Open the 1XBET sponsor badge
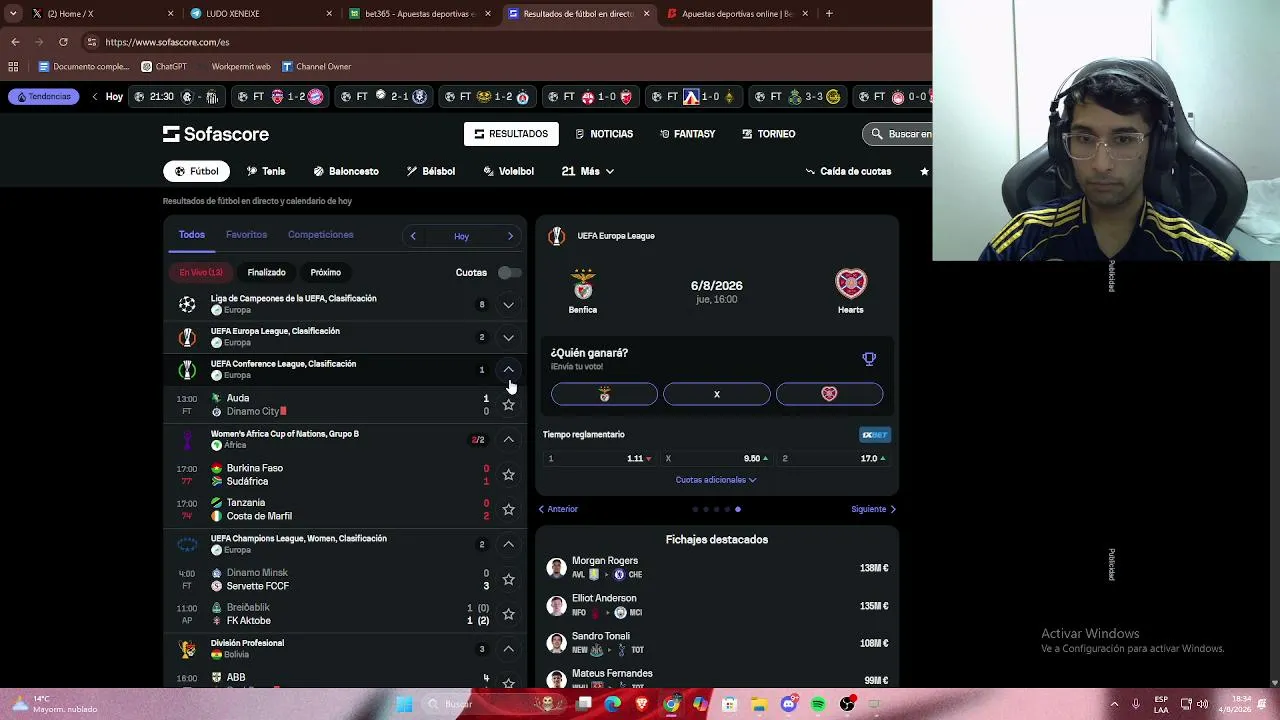The height and width of the screenshot is (720, 1280). tap(874, 435)
